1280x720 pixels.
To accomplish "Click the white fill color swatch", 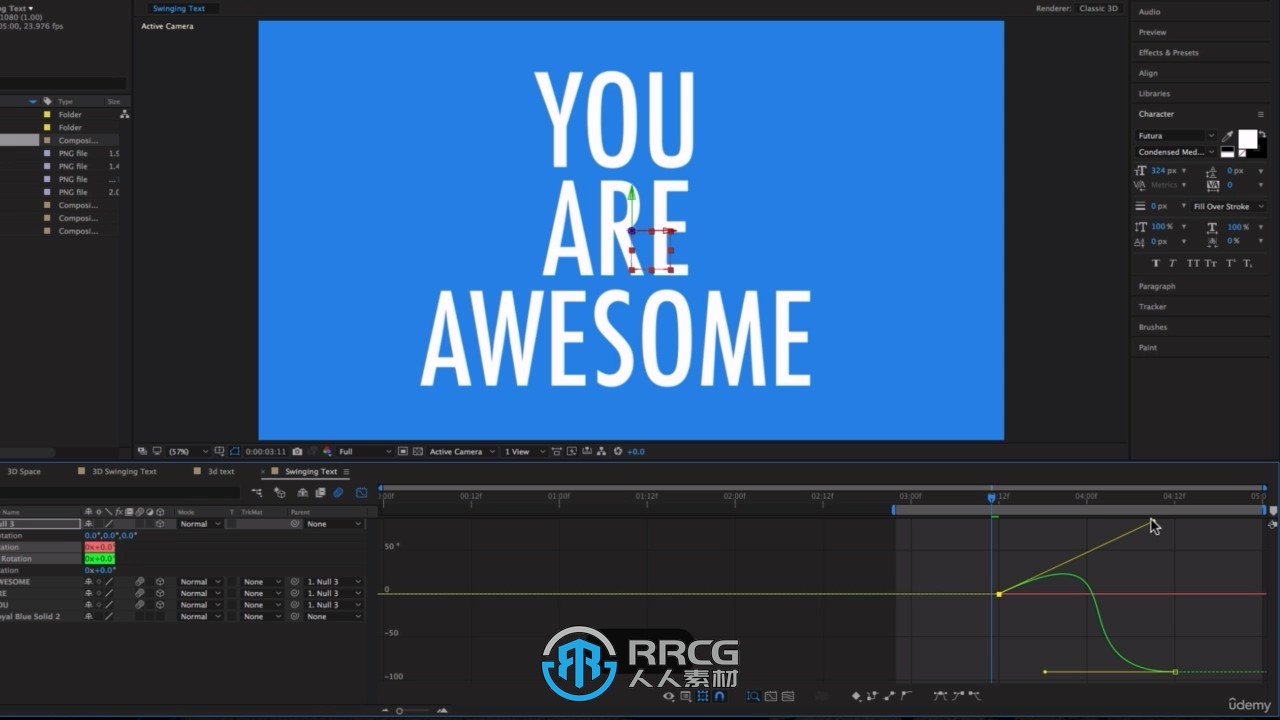I will click(1248, 139).
